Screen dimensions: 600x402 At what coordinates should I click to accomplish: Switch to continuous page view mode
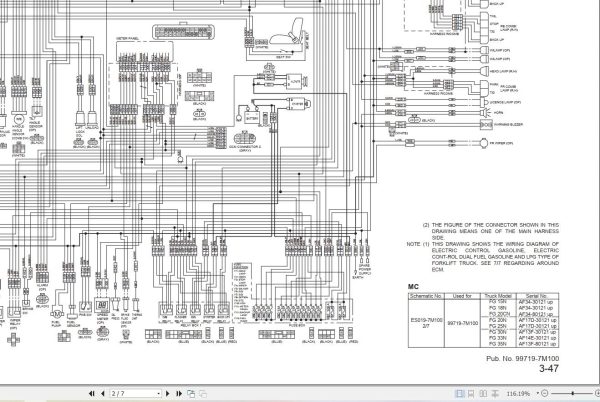[x=471, y=393]
